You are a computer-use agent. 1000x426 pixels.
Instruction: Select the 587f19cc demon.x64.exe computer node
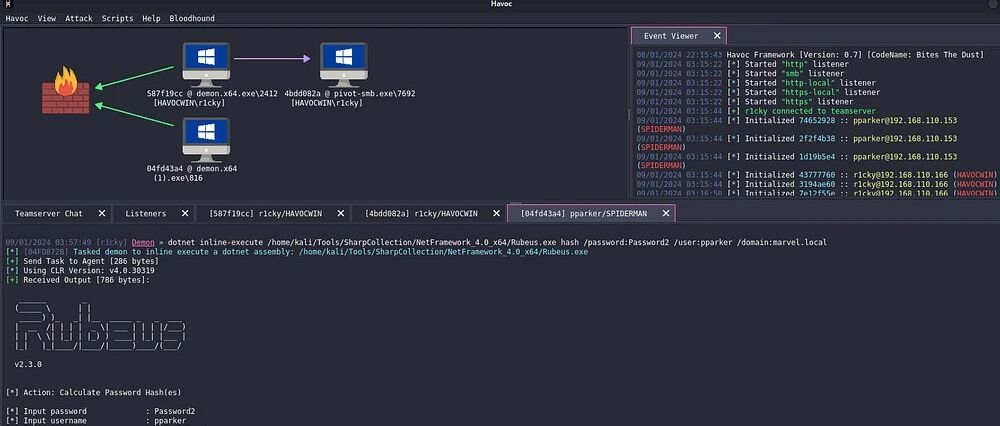[205, 64]
